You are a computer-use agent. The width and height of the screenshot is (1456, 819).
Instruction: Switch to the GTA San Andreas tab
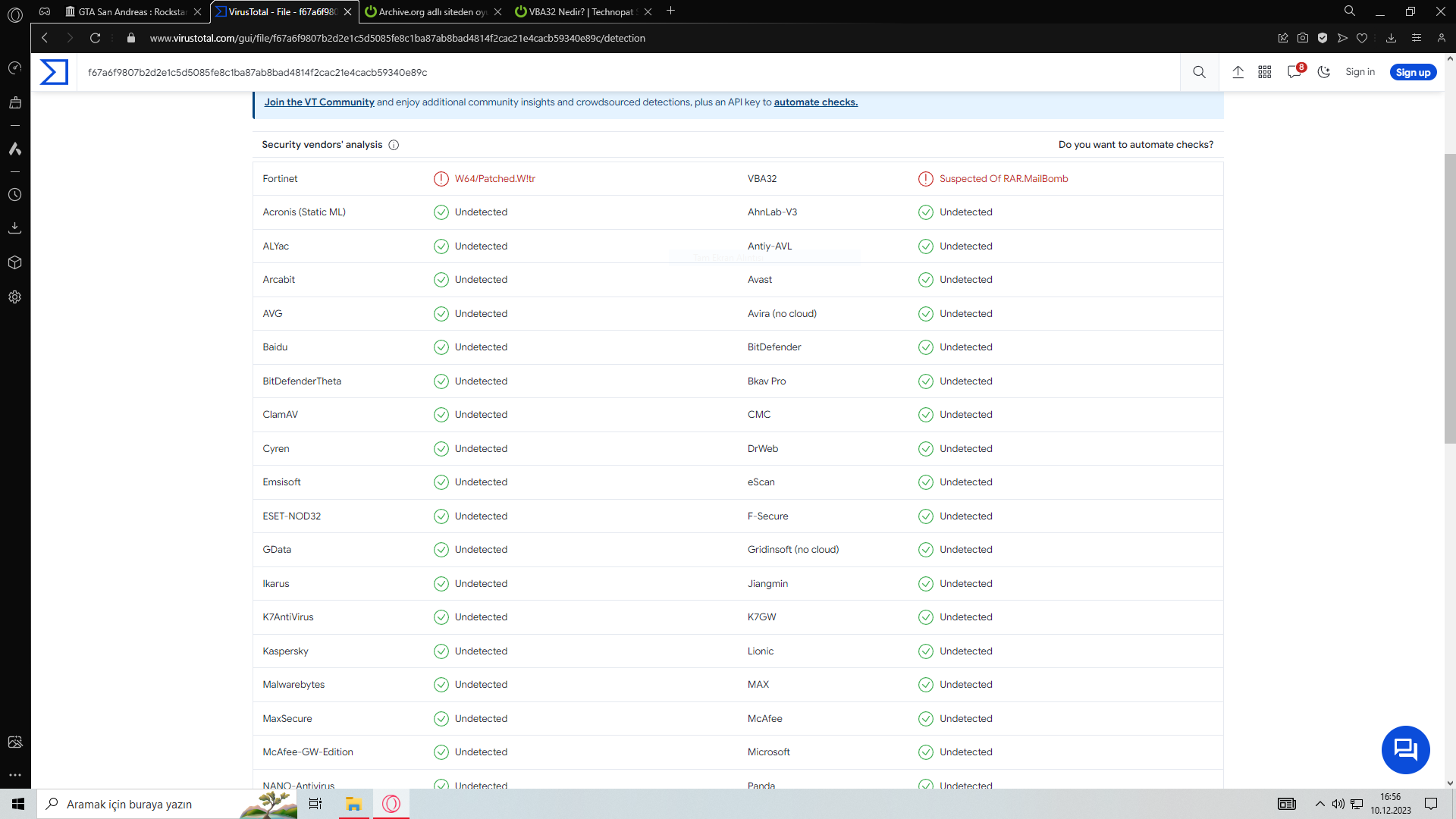click(x=131, y=11)
